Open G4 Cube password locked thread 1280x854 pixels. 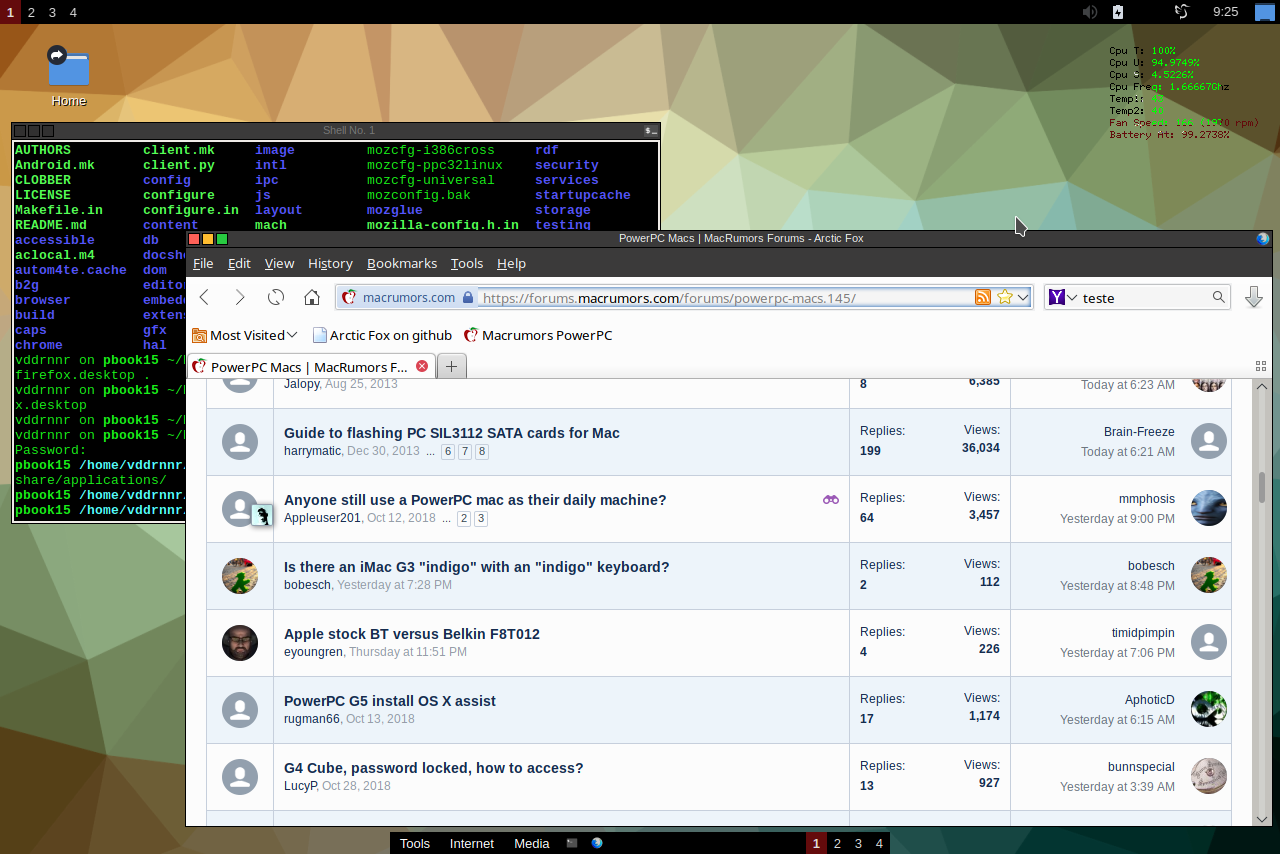[x=434, y=768]
